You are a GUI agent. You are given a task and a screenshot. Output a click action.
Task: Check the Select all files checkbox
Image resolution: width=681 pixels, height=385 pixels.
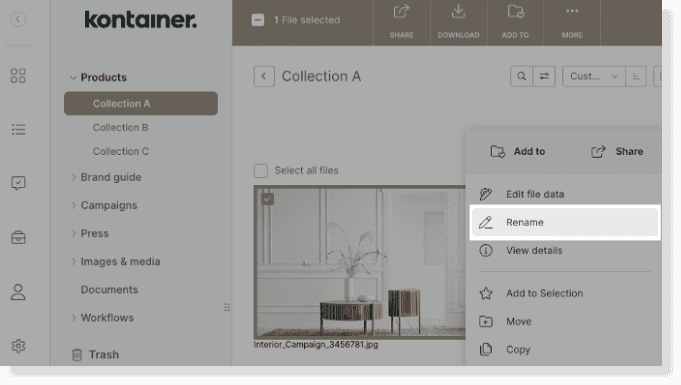tap(261, 170)
